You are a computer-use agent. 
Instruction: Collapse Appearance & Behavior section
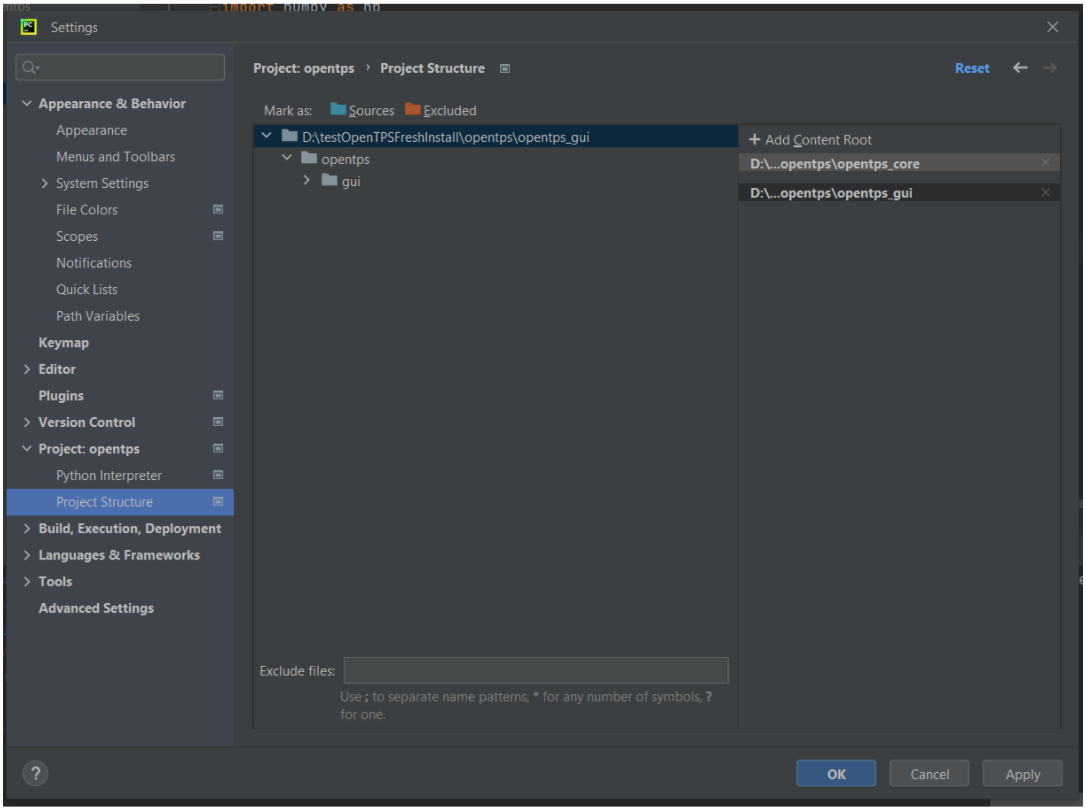click(x=27, y=103)
